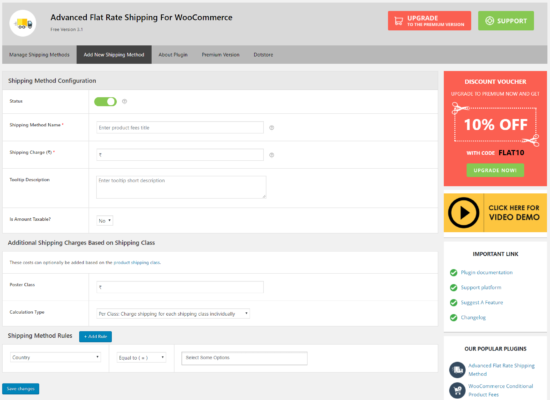The height and width of the screenshot is (400, 550).
Task: Open the Equal to operator dropdown
Action: 141,358
